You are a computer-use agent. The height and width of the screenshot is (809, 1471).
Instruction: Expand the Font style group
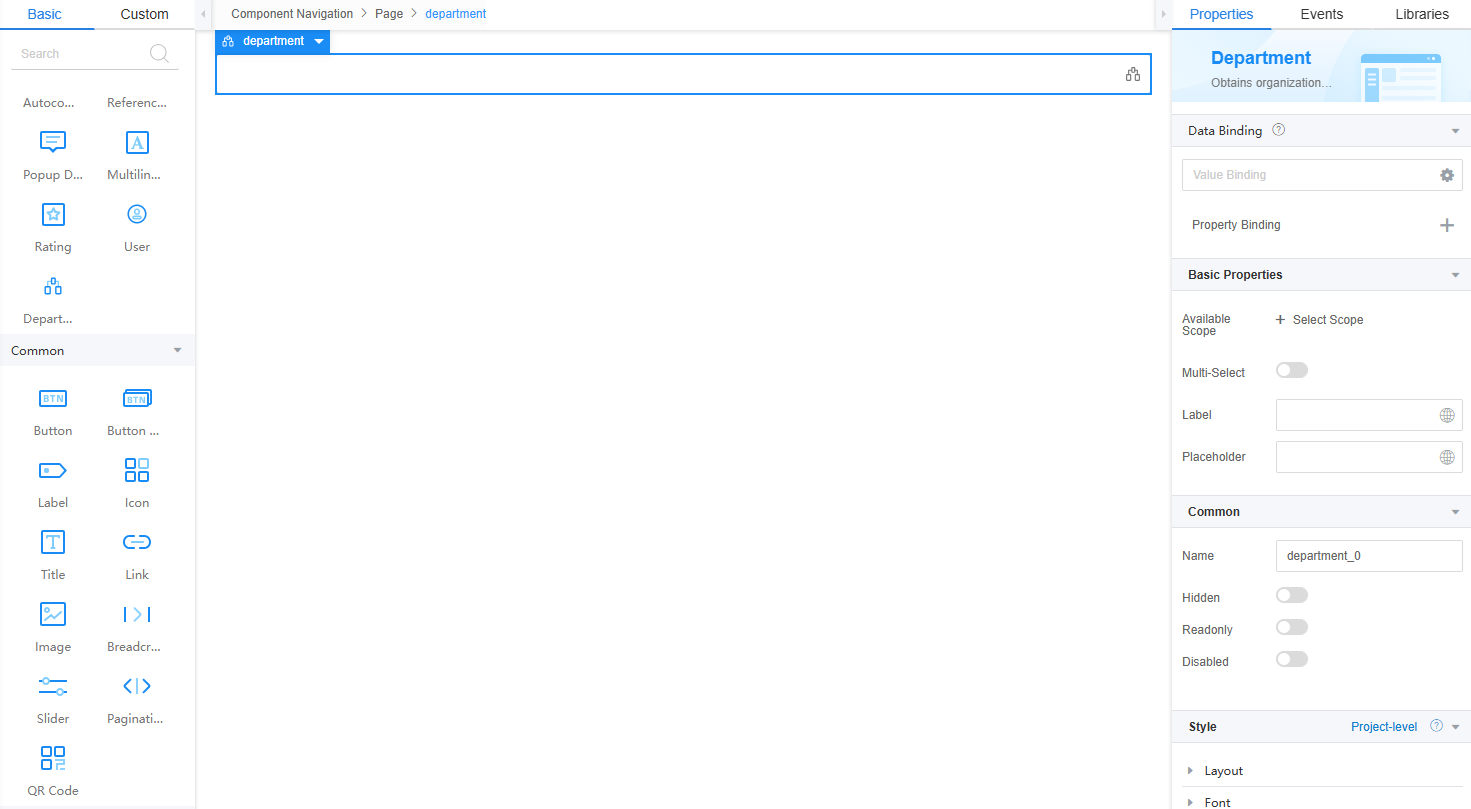click(1190, 803)
